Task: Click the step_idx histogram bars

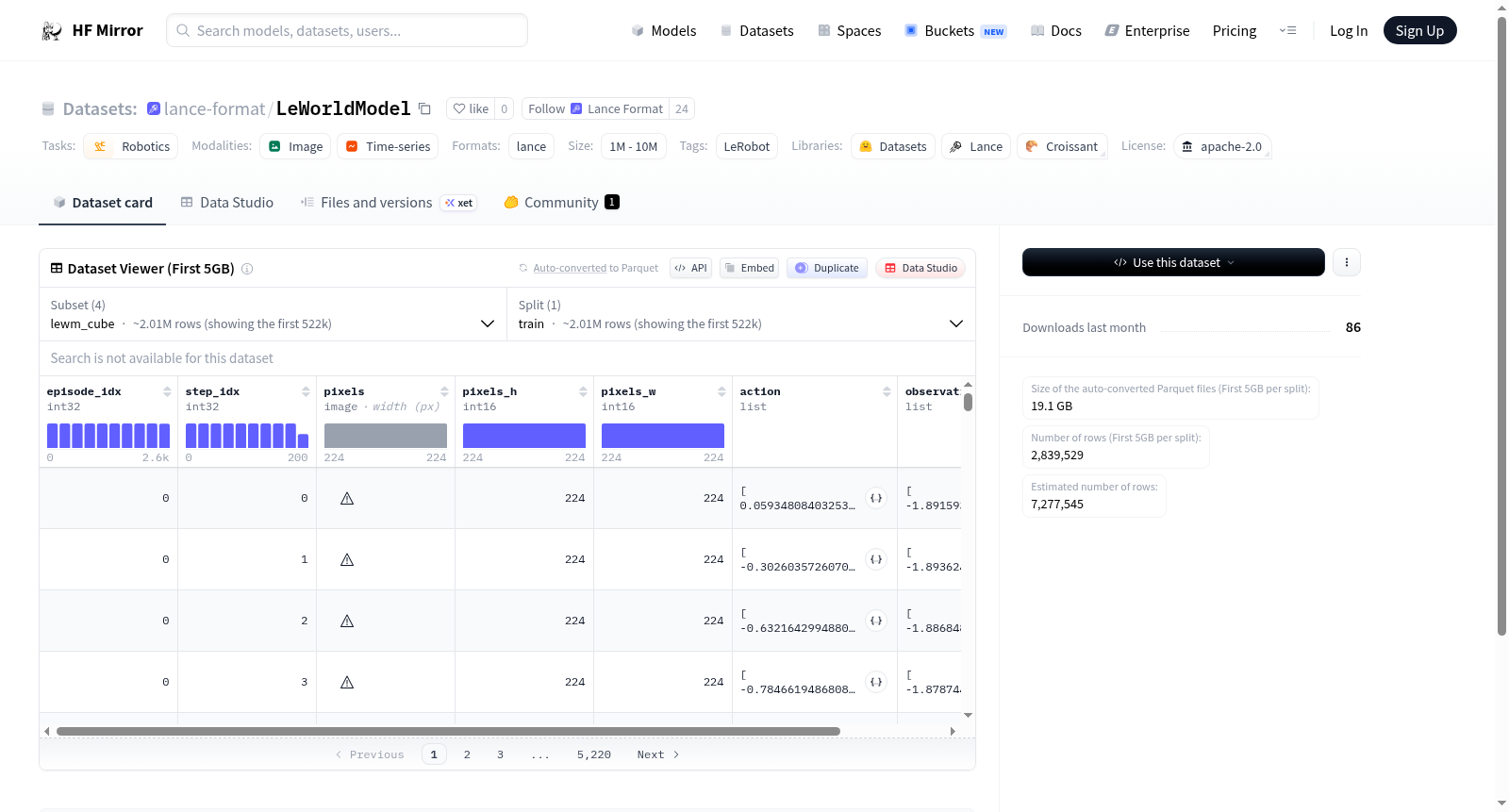Action: coord(247,436)
